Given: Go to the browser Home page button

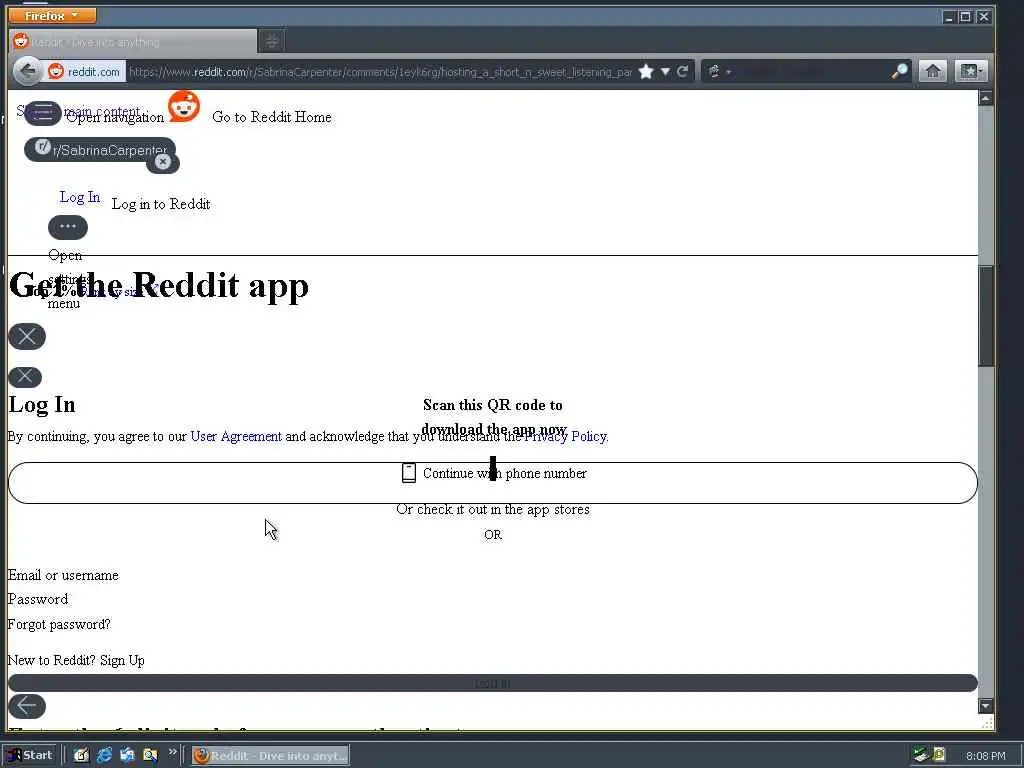Looking at the screenshot, I should tap(933, 71).
